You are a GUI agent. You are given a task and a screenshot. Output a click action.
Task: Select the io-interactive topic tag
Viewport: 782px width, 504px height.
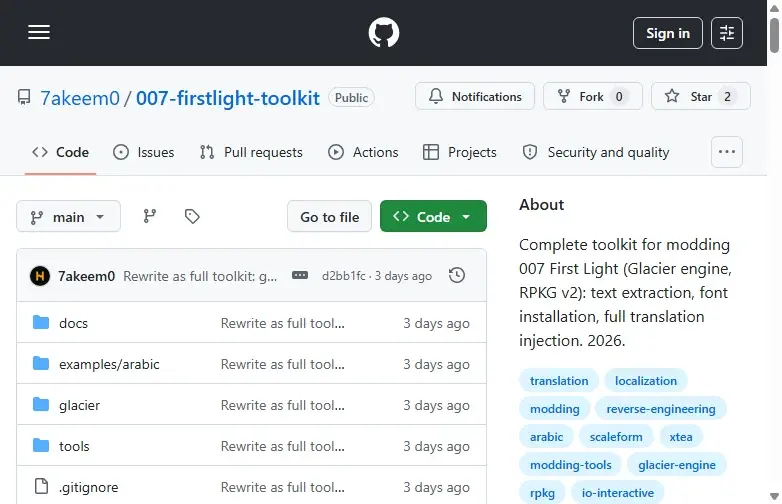tap(617, 493)
